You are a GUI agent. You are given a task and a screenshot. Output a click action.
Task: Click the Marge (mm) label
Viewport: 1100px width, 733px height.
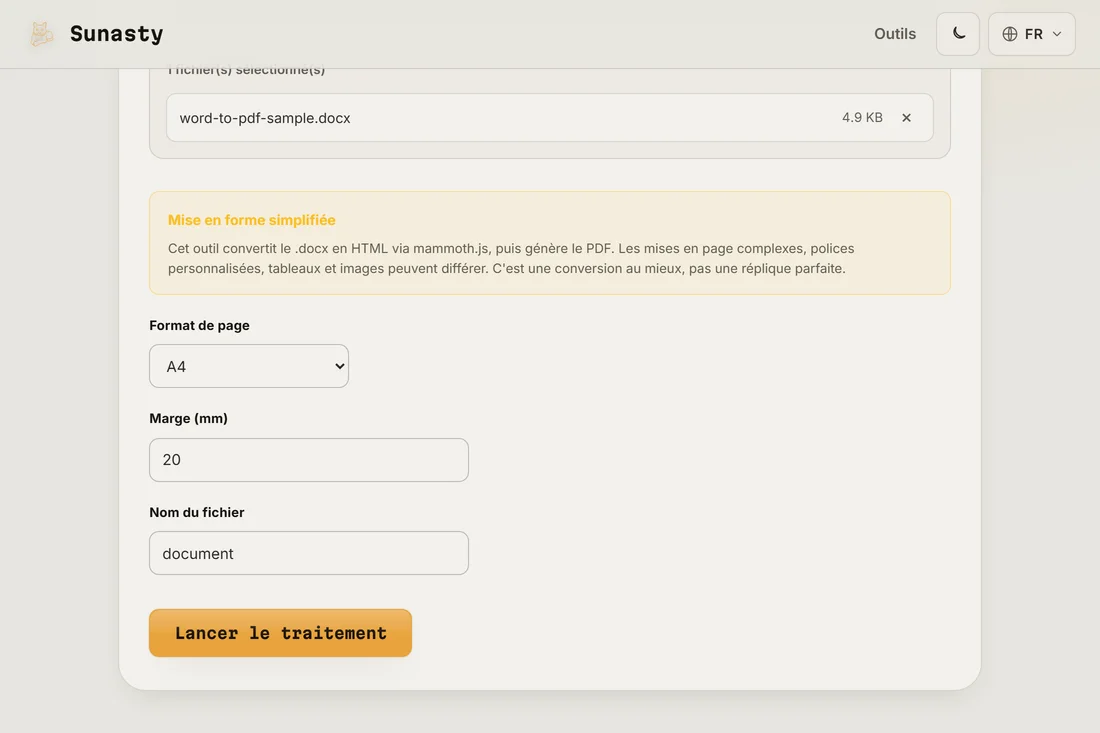coord(188,419)
